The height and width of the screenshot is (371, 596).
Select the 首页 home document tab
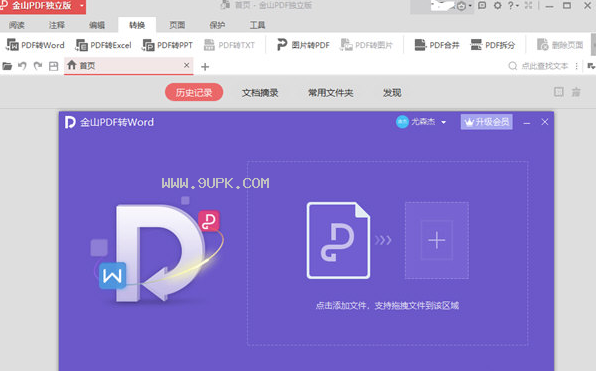click(129, 66)
